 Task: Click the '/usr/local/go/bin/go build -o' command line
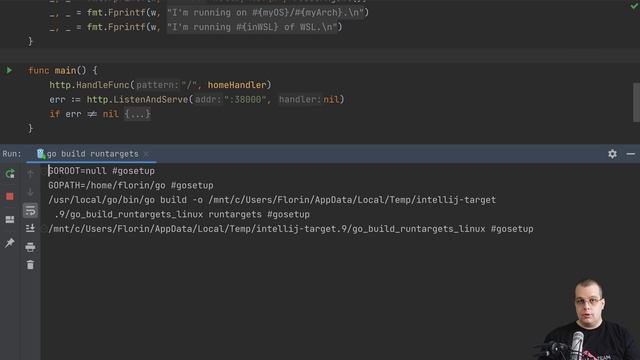pos(272,200)
